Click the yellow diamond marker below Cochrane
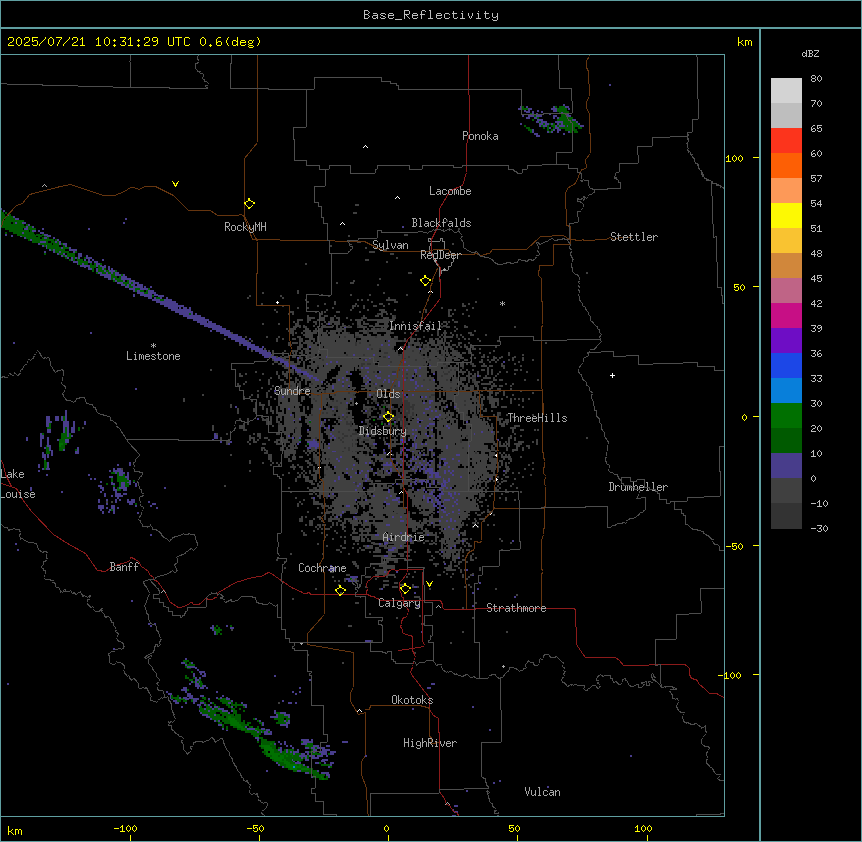 coord(340,590)
